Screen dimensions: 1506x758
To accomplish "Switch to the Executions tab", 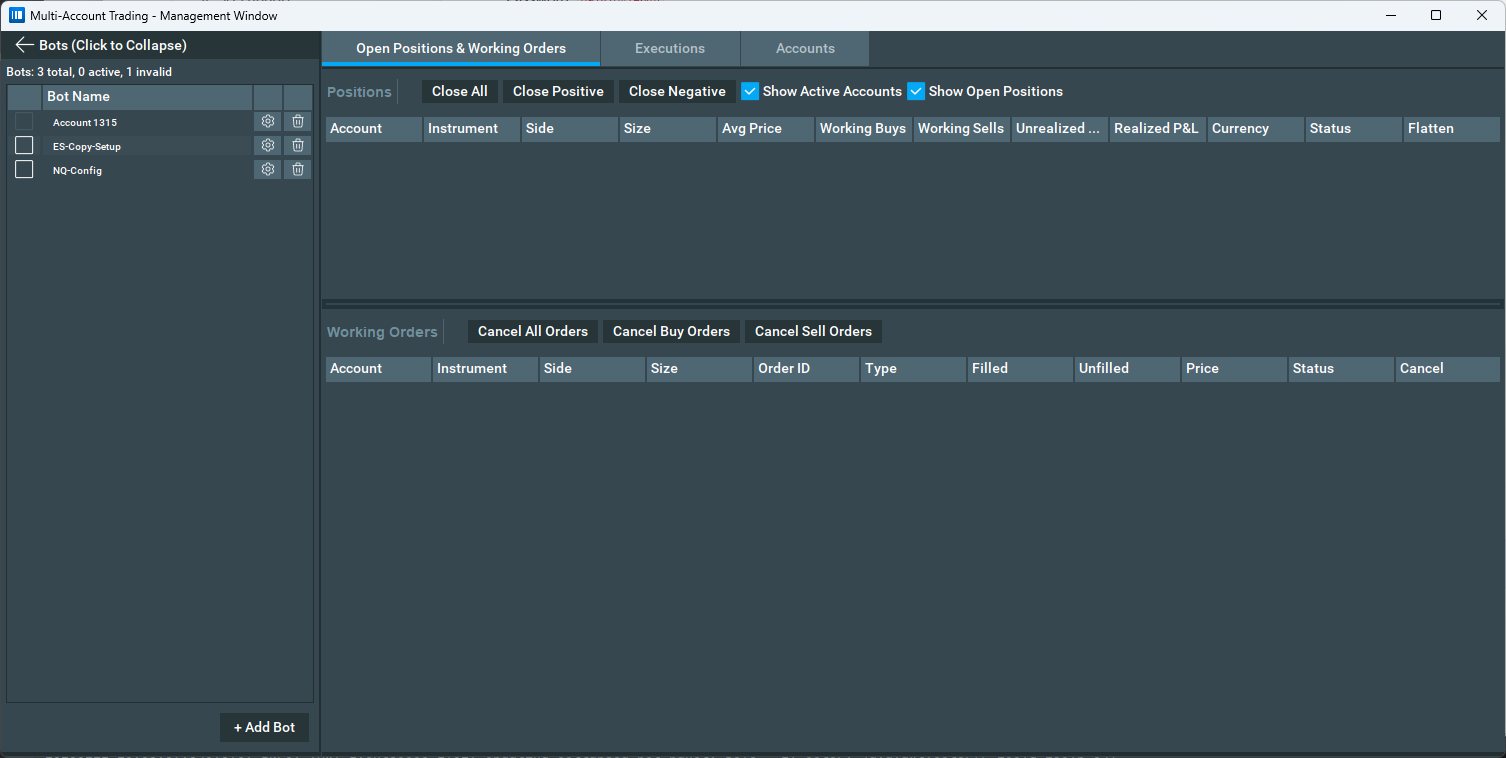I will [669, 48].
